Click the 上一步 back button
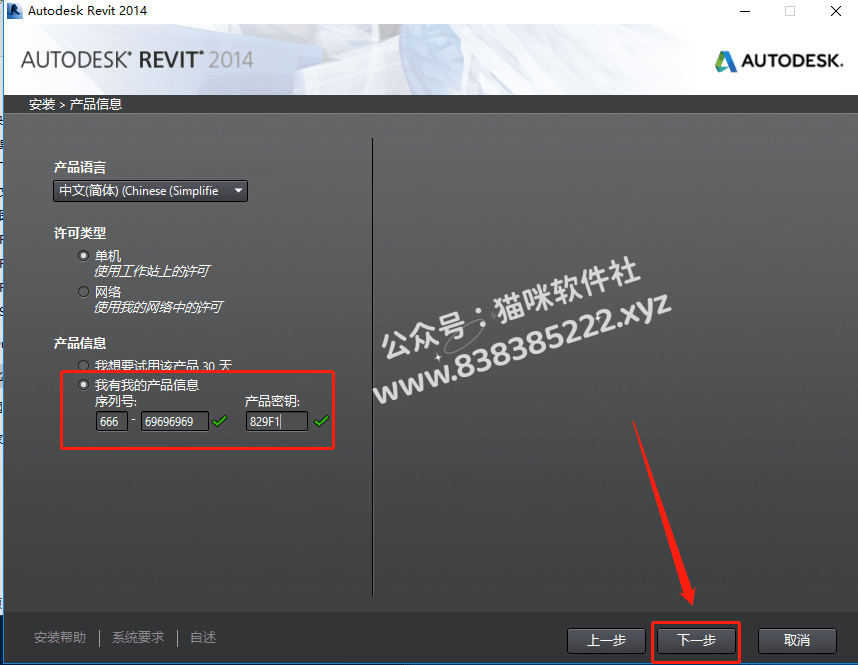This screenshot has width=858, height=665. point(606,640)
